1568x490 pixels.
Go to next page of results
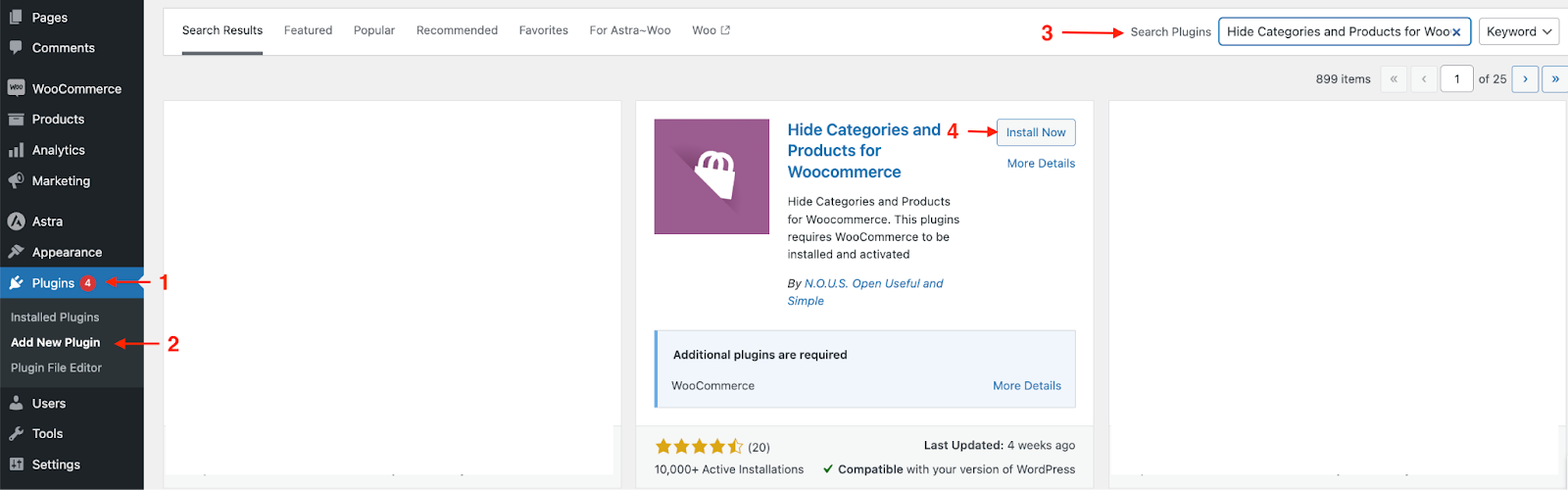pyautogui.click(x=1525, y=78)
